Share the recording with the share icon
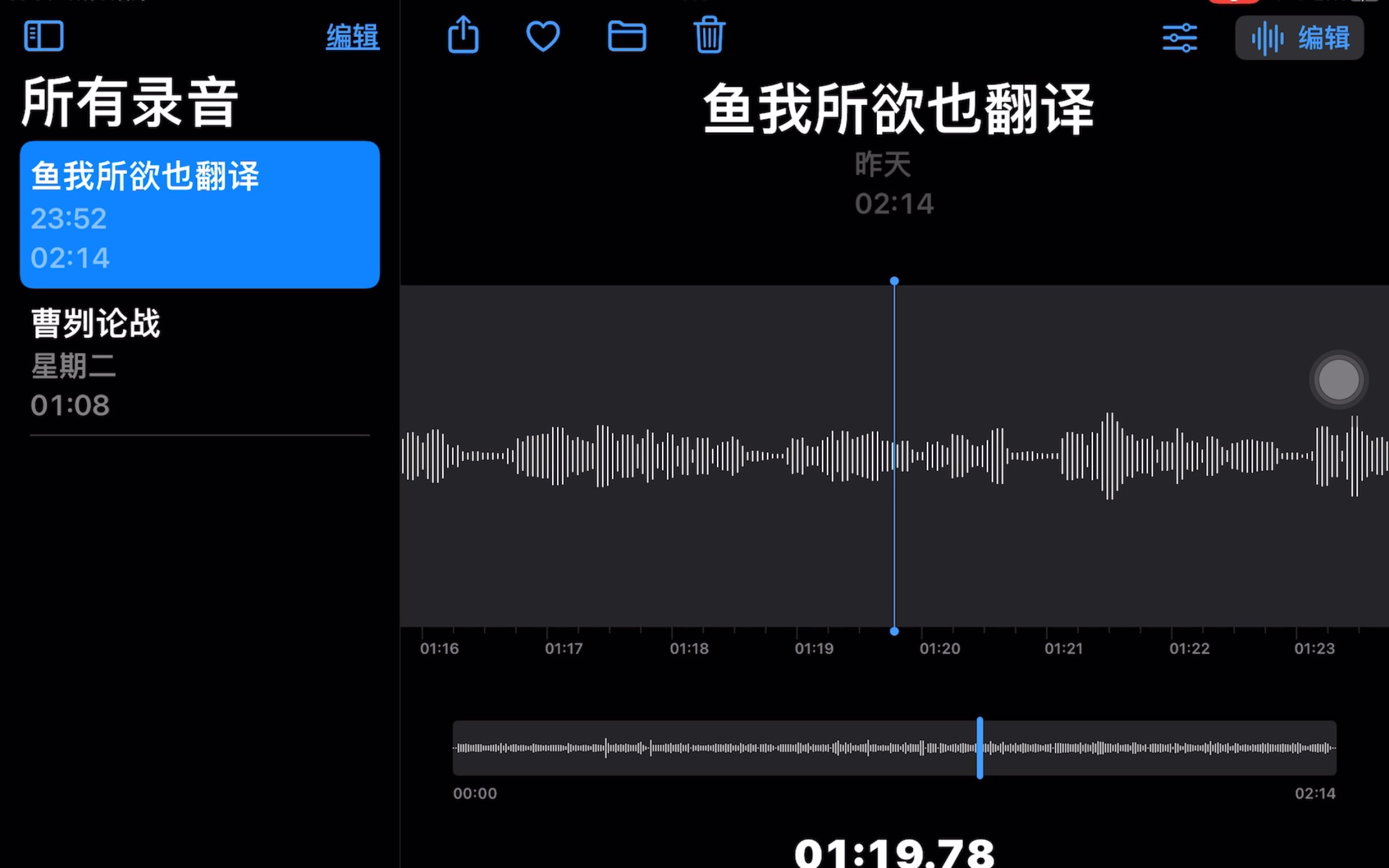The width and height of the screenshot is (1389, 868). 463,35
